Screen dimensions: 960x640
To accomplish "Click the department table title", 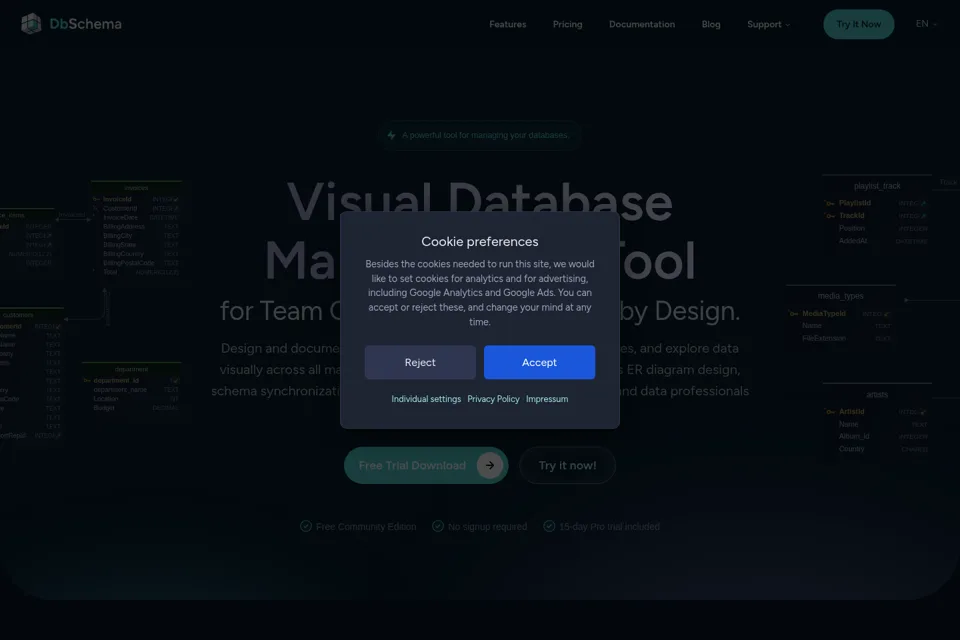I will (x=131, y=369).
